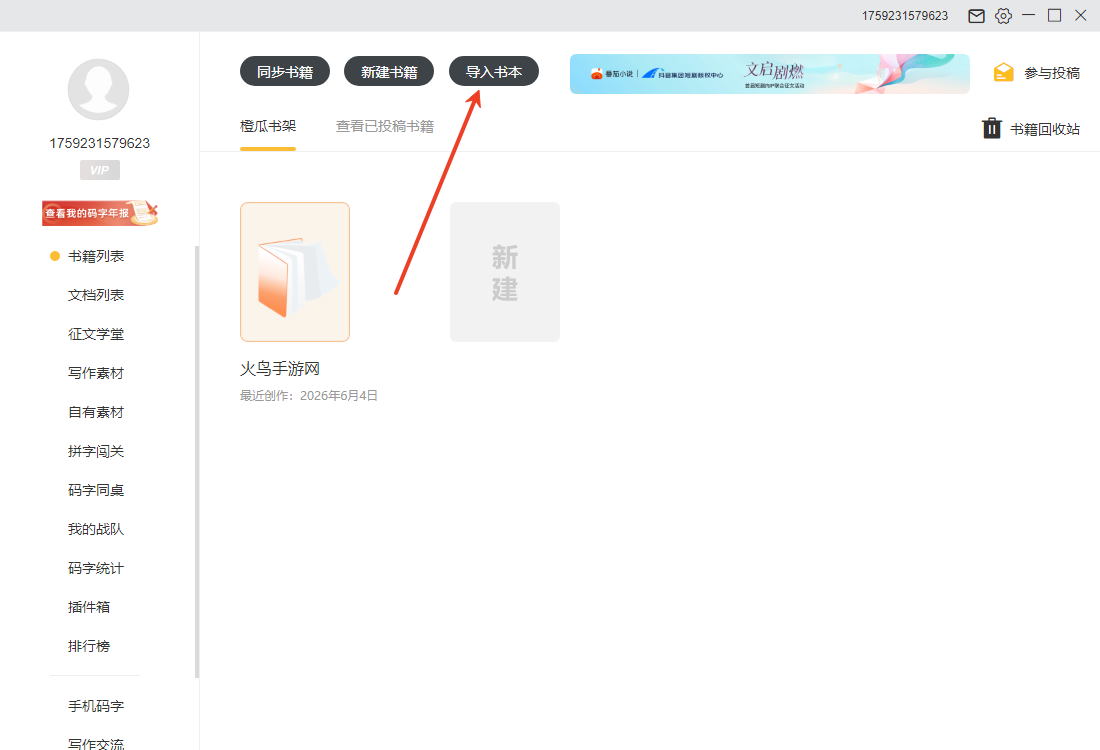Open 排行榜 in sidebar
This screenshot has width=1100, height=750.
[x=89, y=646]
